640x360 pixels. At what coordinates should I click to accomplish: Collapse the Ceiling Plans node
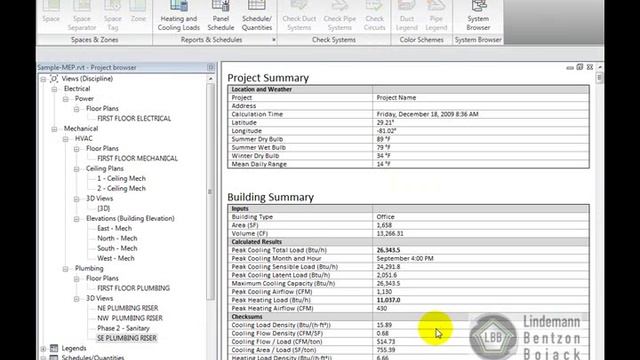pos(76,169)
